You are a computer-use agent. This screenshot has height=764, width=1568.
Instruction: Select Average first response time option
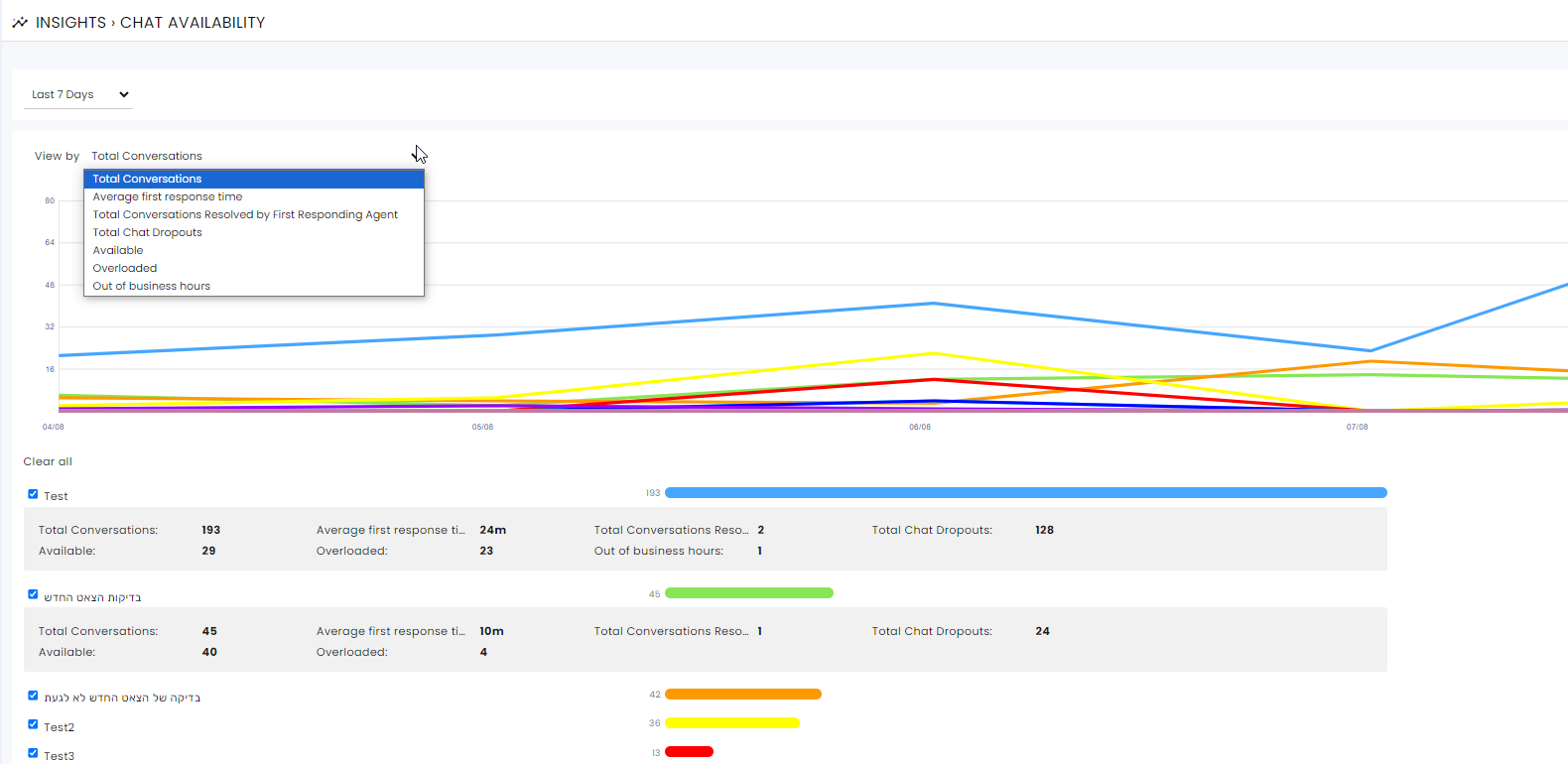pos(254,196)
